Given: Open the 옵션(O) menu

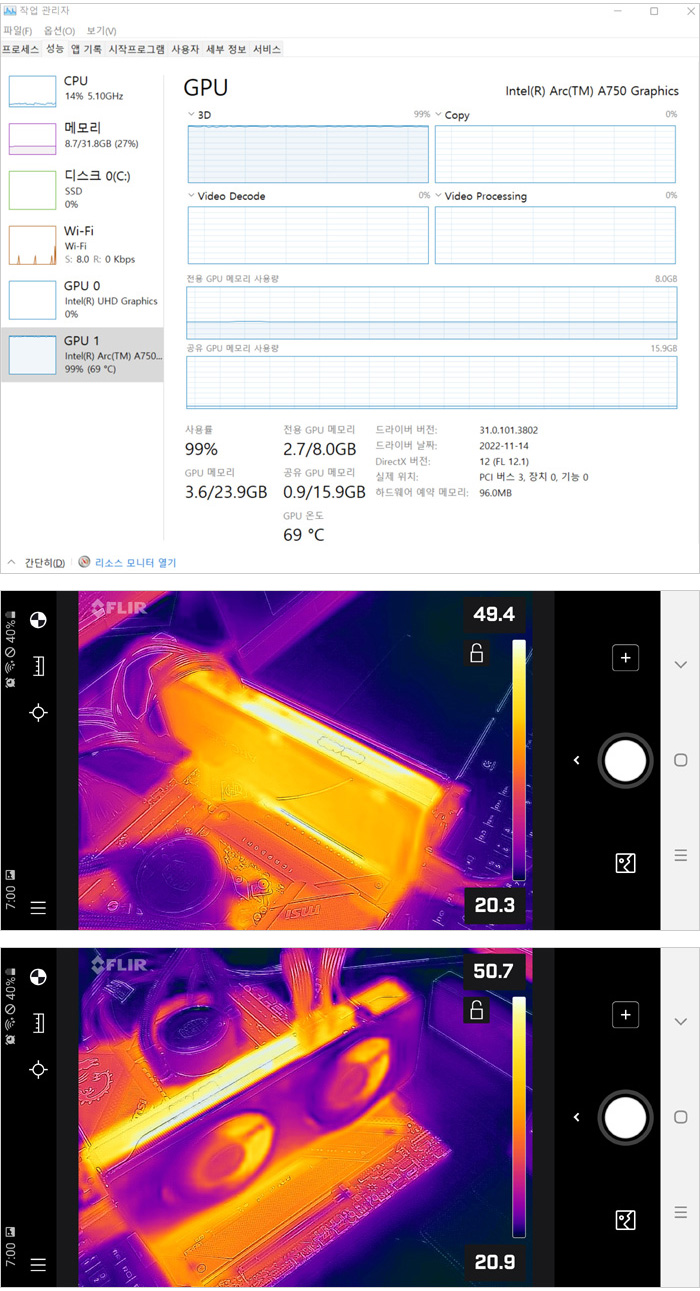Looking at the screenshot, I should pyautogui.click(x=59, y=31).
